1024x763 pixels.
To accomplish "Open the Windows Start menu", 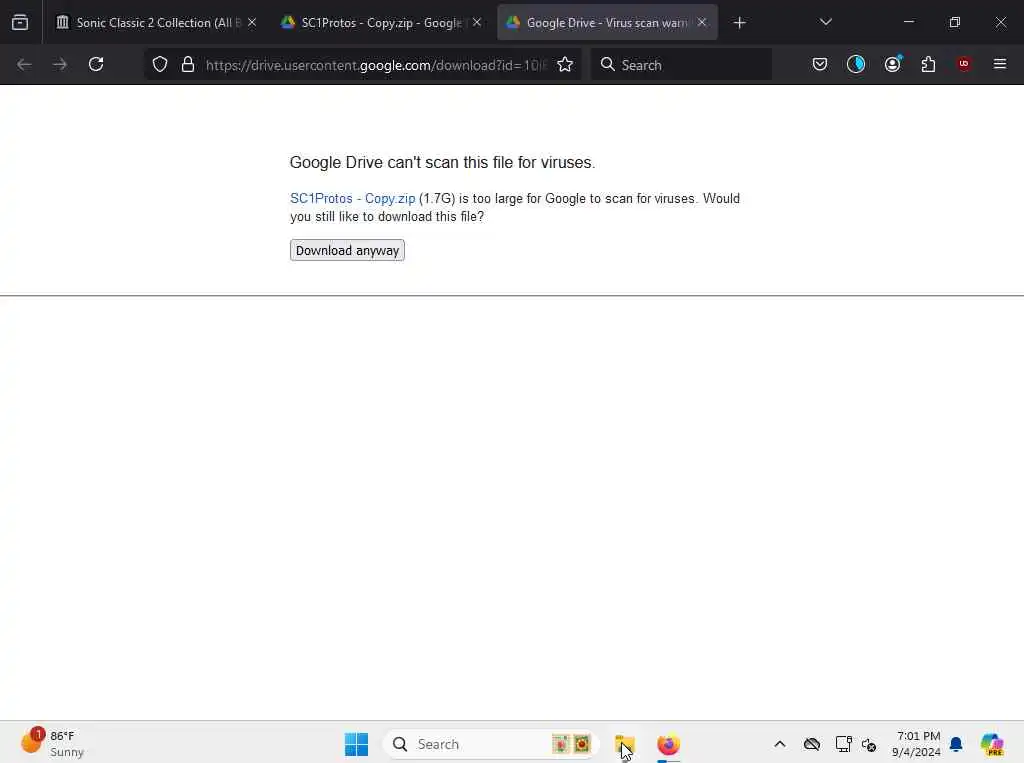I will pos(357,744).
